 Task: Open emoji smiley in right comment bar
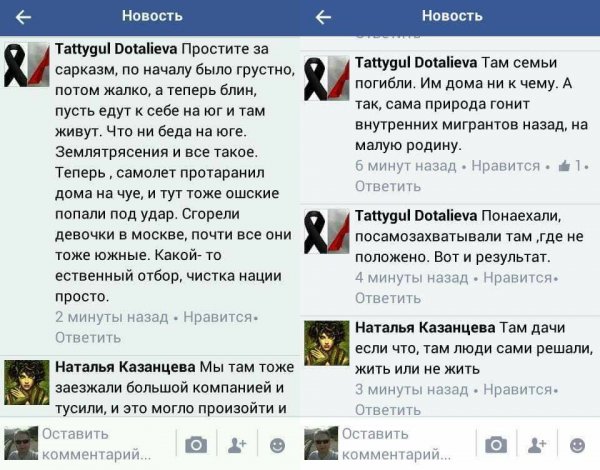pos(577,446)
